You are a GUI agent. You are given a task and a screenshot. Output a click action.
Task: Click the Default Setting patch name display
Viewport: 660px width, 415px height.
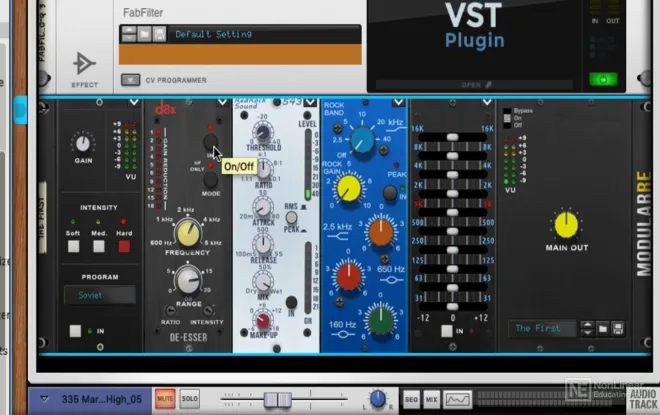tap(213, 34)
